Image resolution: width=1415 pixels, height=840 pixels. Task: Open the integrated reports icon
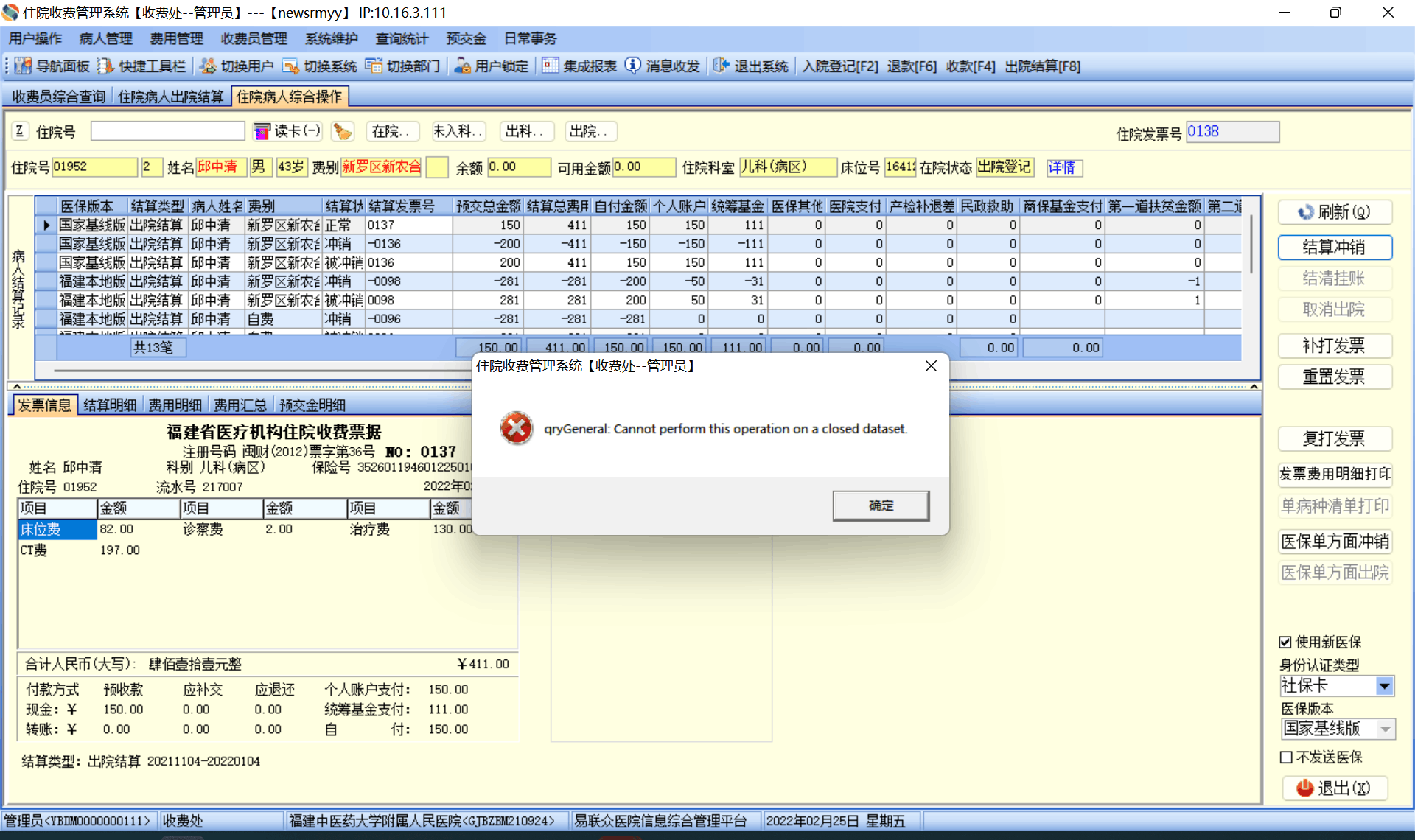[551, 66]
